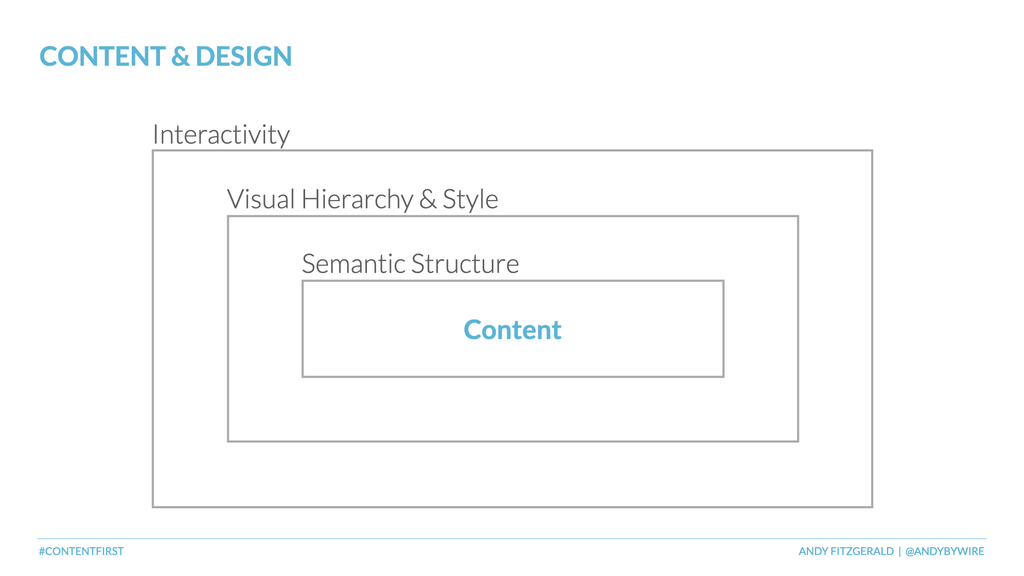Select the word Hierarchy

coord(357,199)
